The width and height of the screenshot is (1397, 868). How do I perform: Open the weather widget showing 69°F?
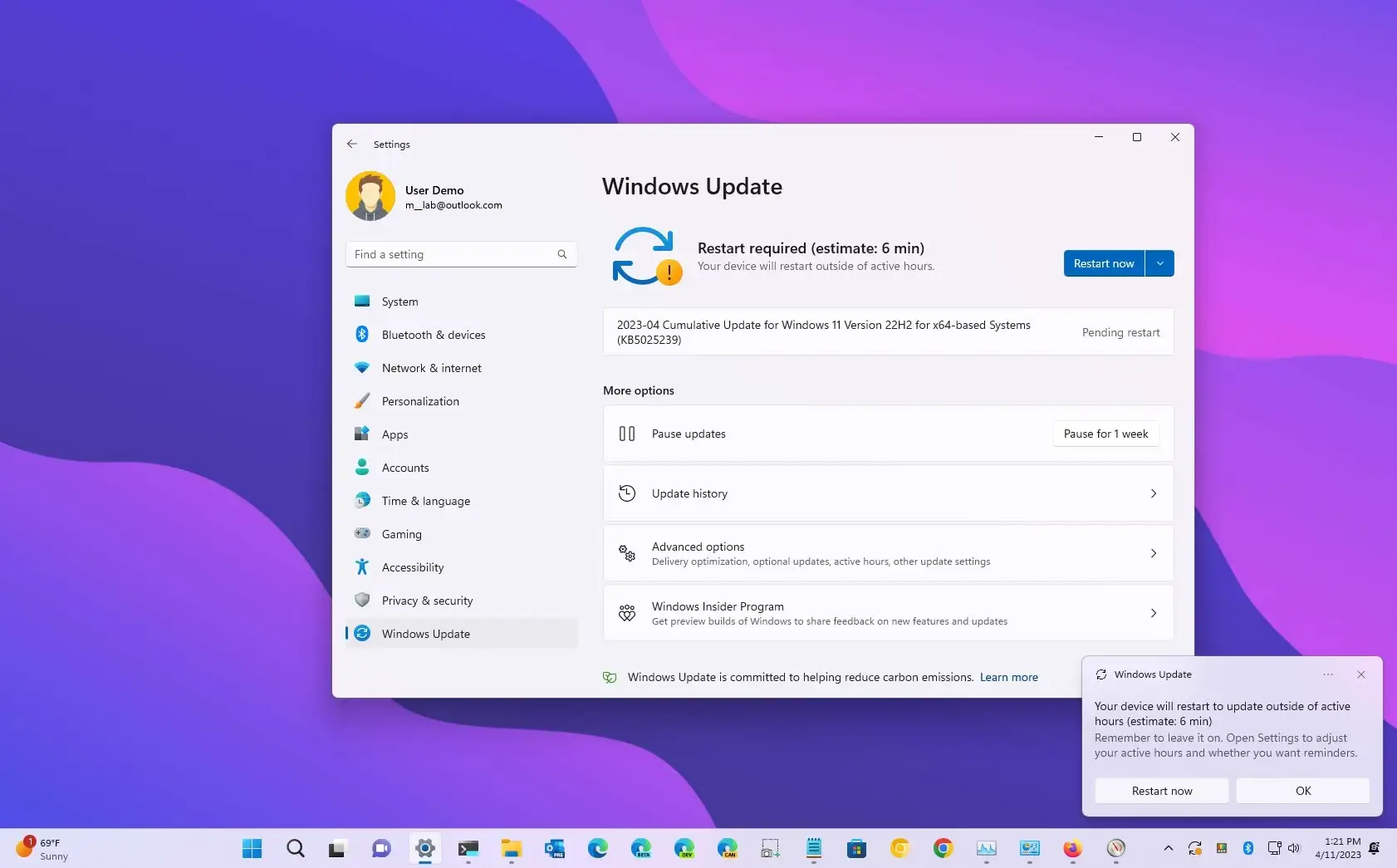click(42, 848)
